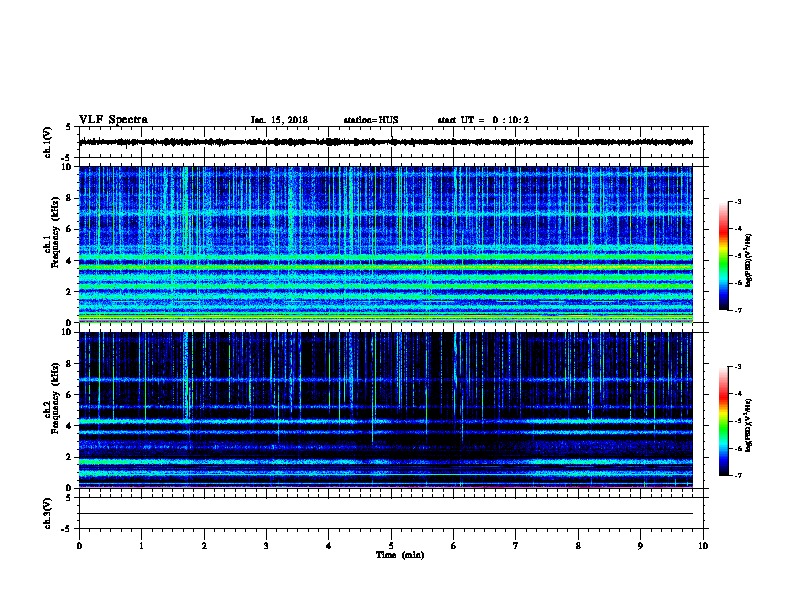This screenshot has width=792, height=612.
Task: Click the flat ch.3 voltage line
Action: click(x=386, y=514)
